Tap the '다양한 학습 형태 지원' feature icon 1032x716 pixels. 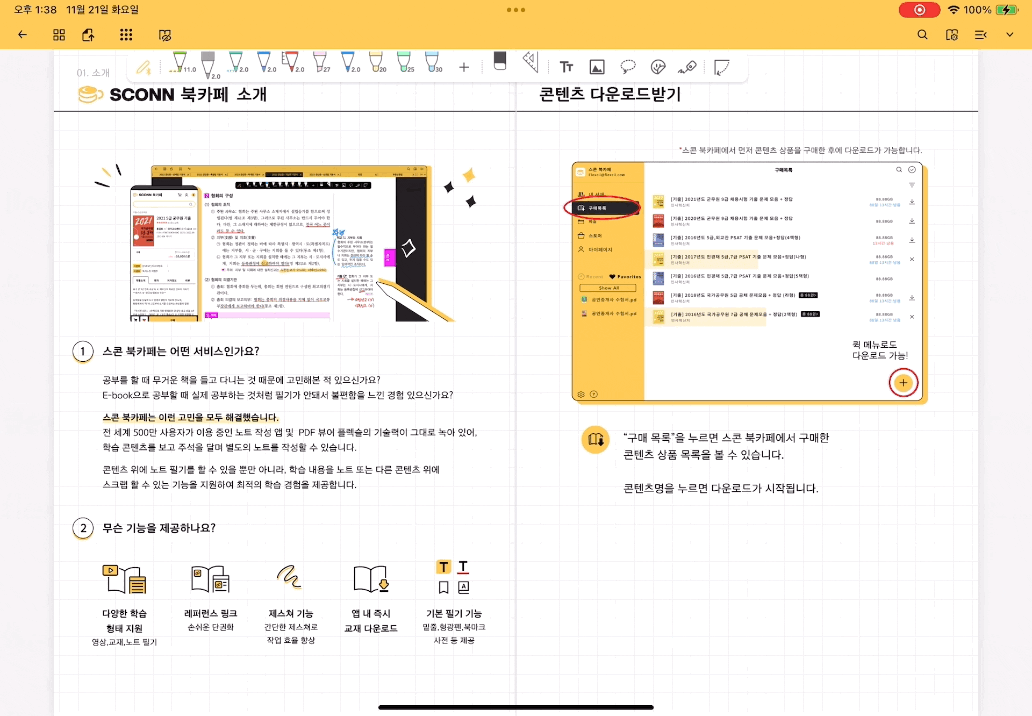click(x=124, y=578)
